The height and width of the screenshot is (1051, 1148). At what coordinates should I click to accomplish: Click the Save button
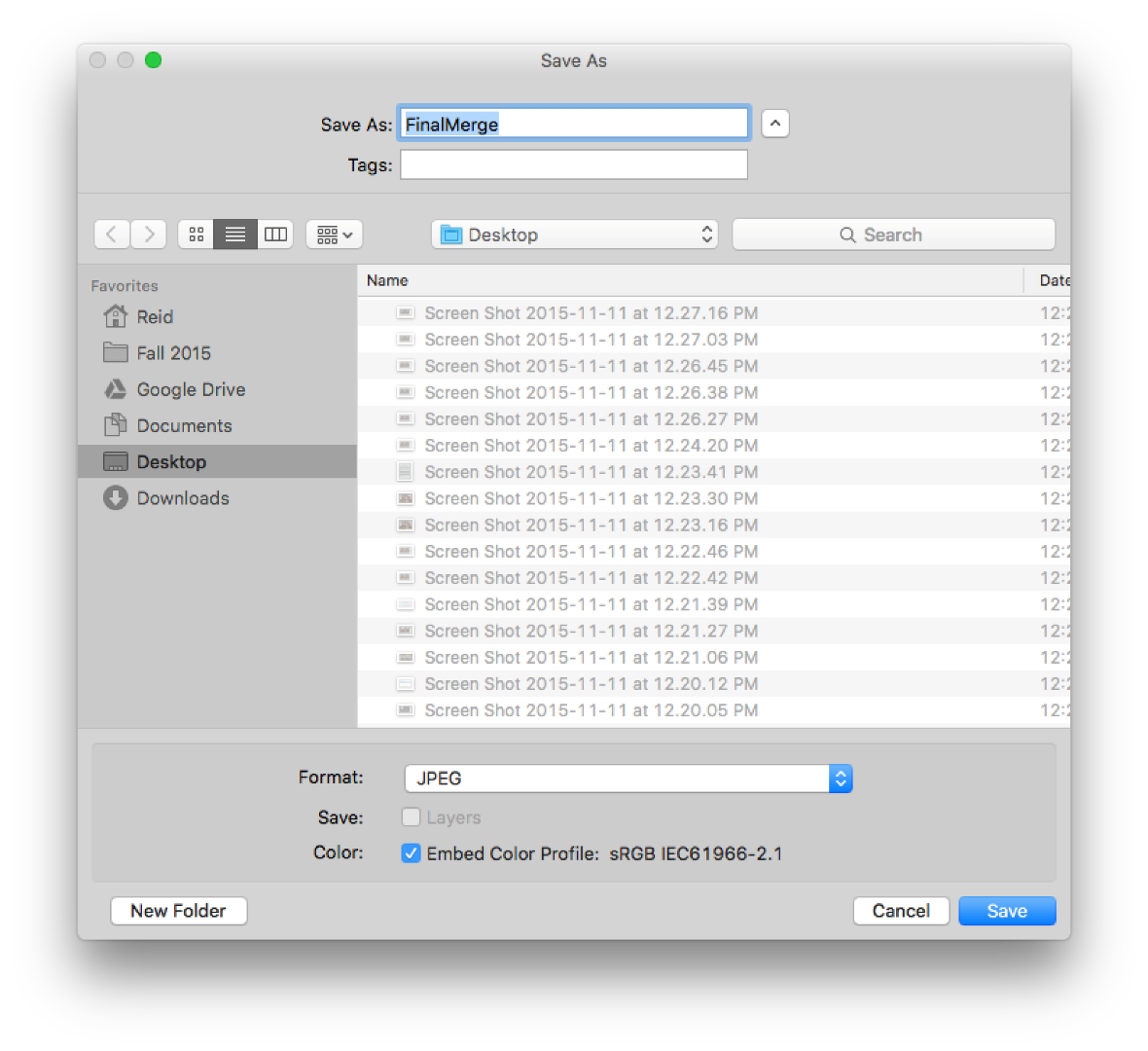click(1008, 911)
